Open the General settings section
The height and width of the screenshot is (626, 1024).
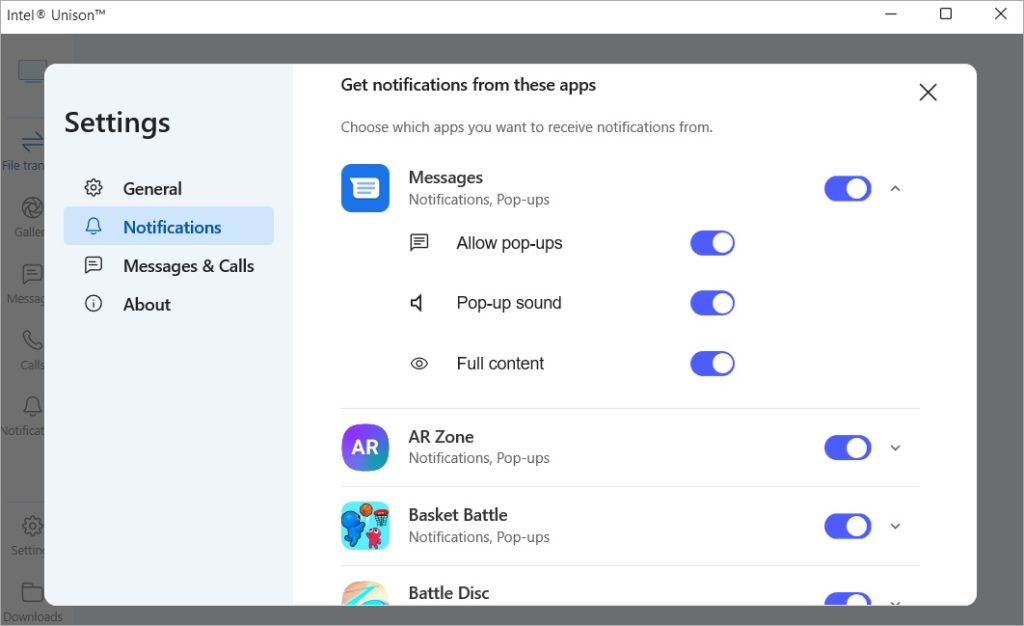click(152, 188)
